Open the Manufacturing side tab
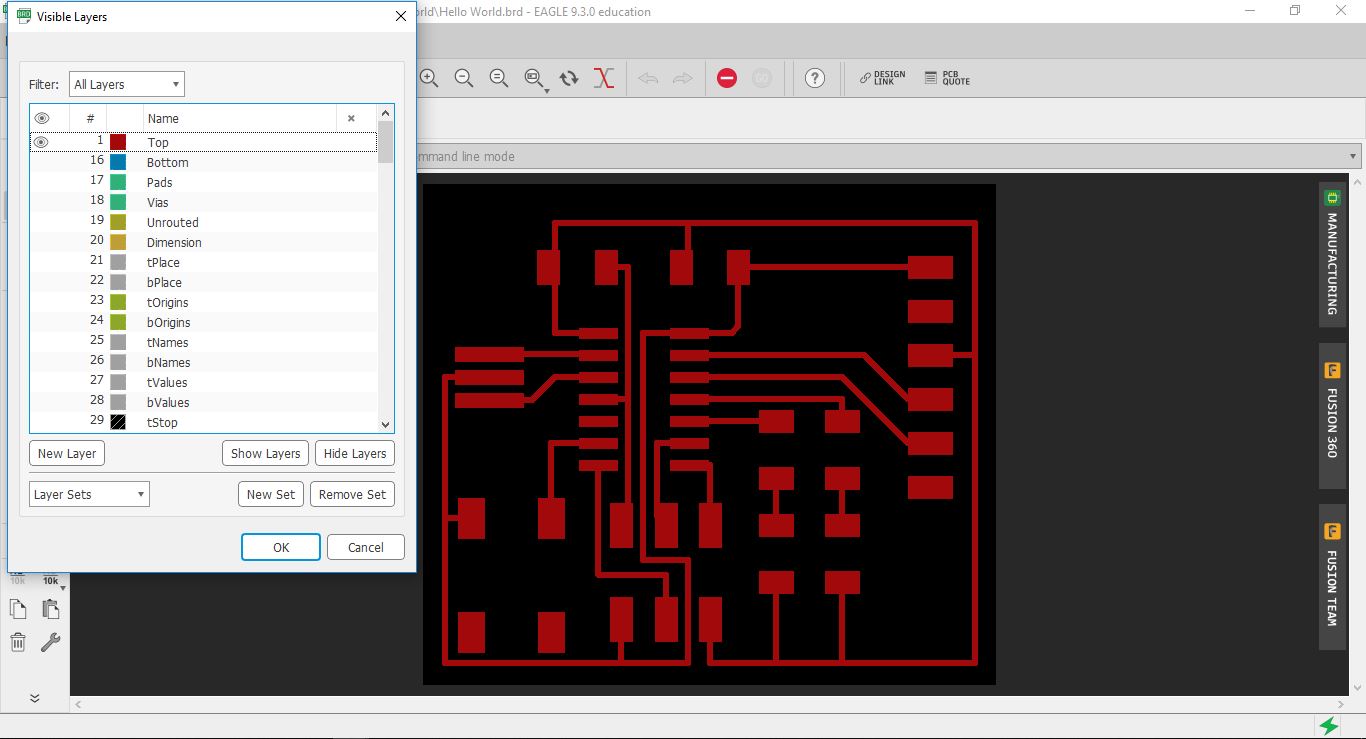The width and height of the screenshot is (1366, 739). coord(1332,254)
